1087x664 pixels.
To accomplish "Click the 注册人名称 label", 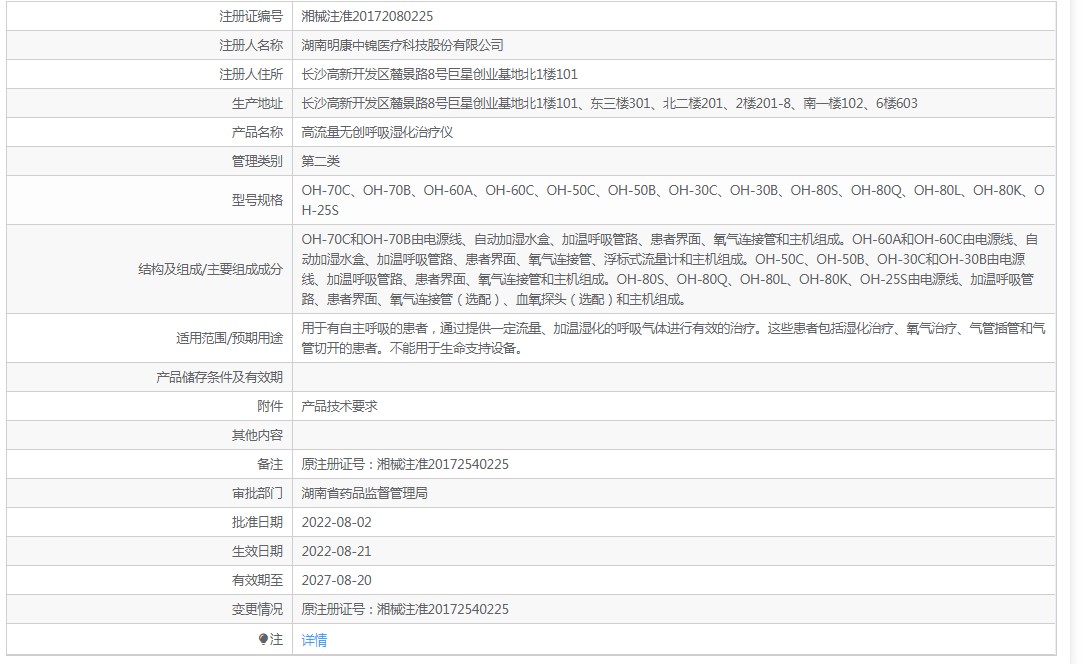I will click(x=251, y=45).
